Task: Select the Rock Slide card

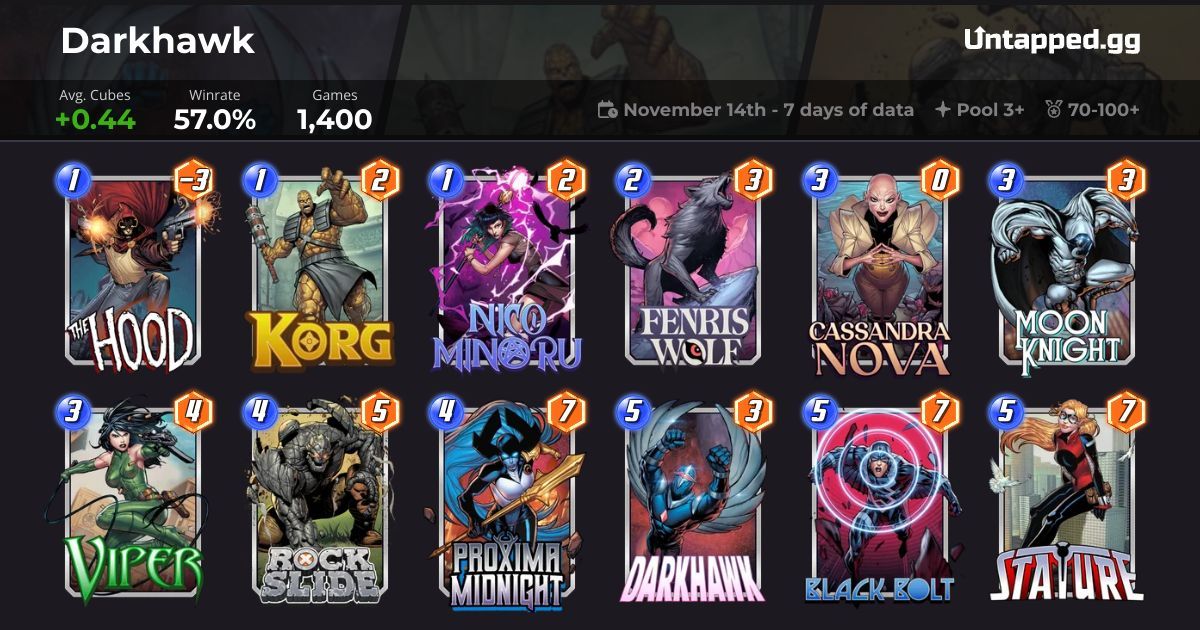Action: (x=319, y=500)
